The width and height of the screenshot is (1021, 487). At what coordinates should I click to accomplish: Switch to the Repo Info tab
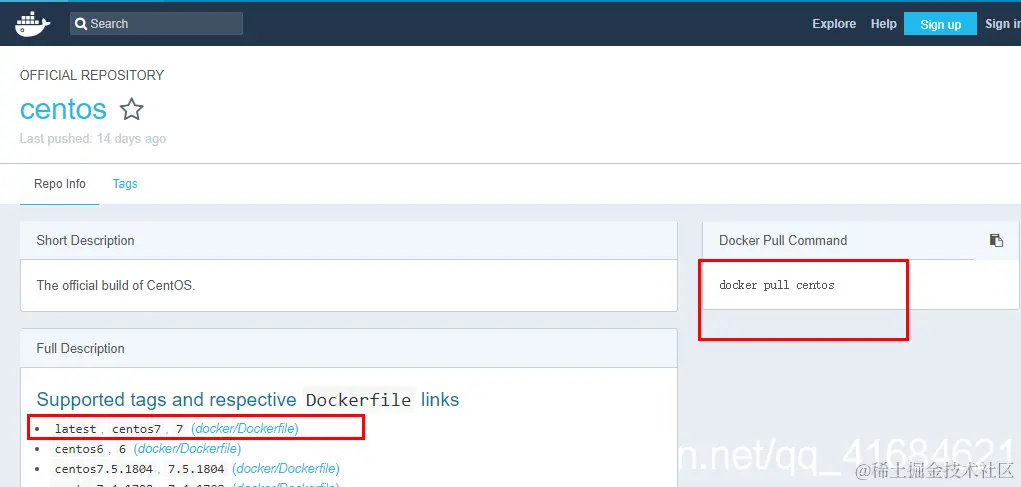[60, 184]
